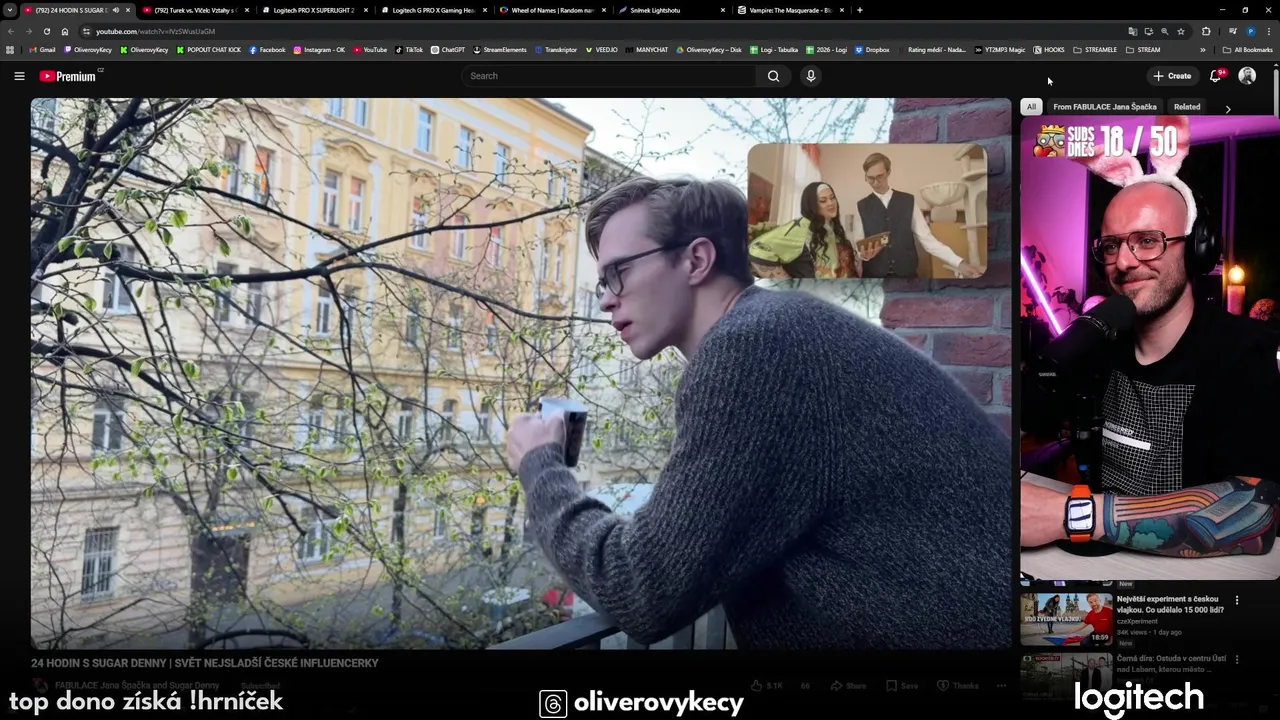
Task: Open the StreamElements bookmark
Action: 499,50
